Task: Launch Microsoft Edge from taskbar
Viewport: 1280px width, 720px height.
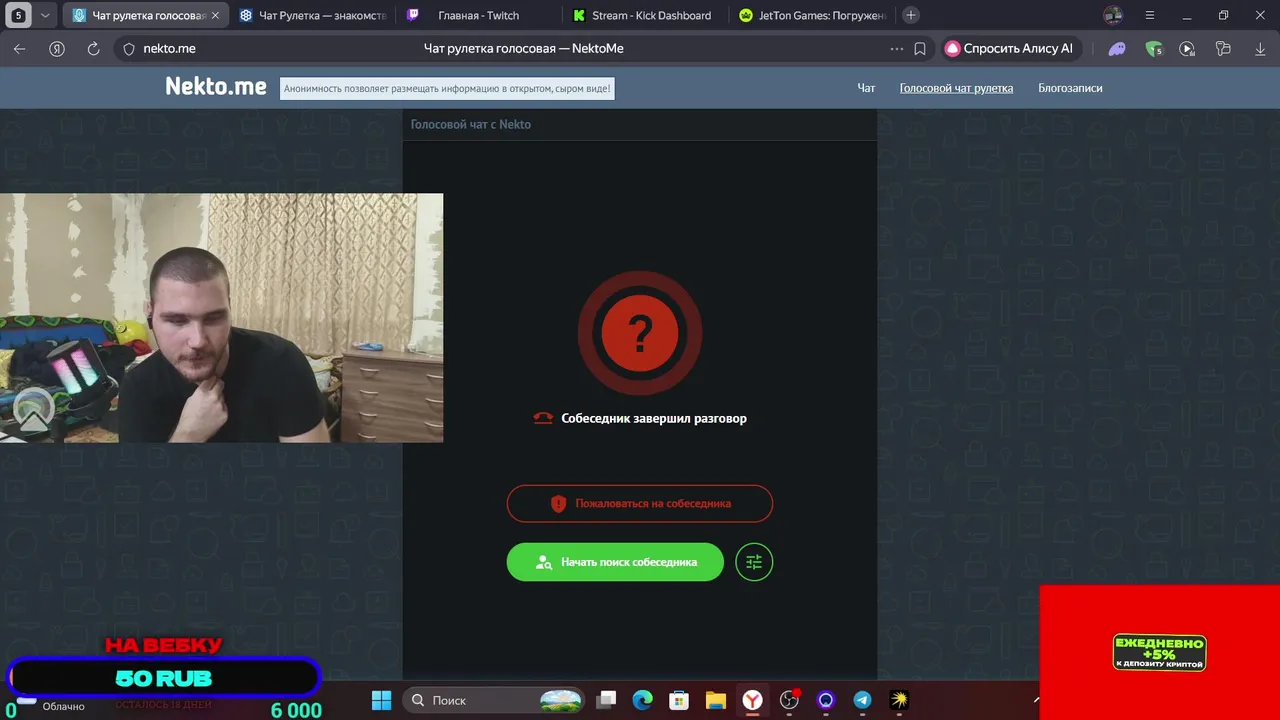Action: coord(642,700)
